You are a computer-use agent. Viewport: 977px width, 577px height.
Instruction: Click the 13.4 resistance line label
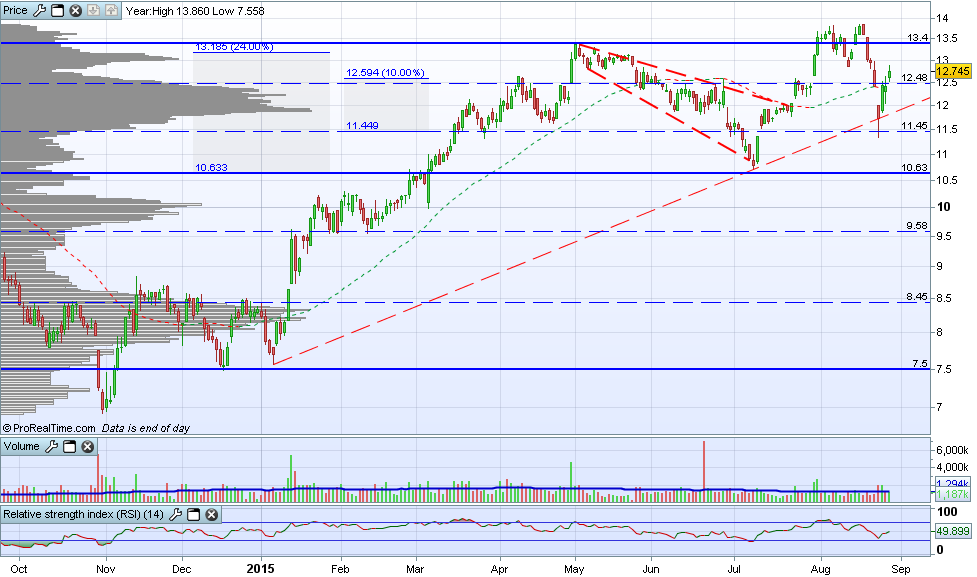point(917,38)
